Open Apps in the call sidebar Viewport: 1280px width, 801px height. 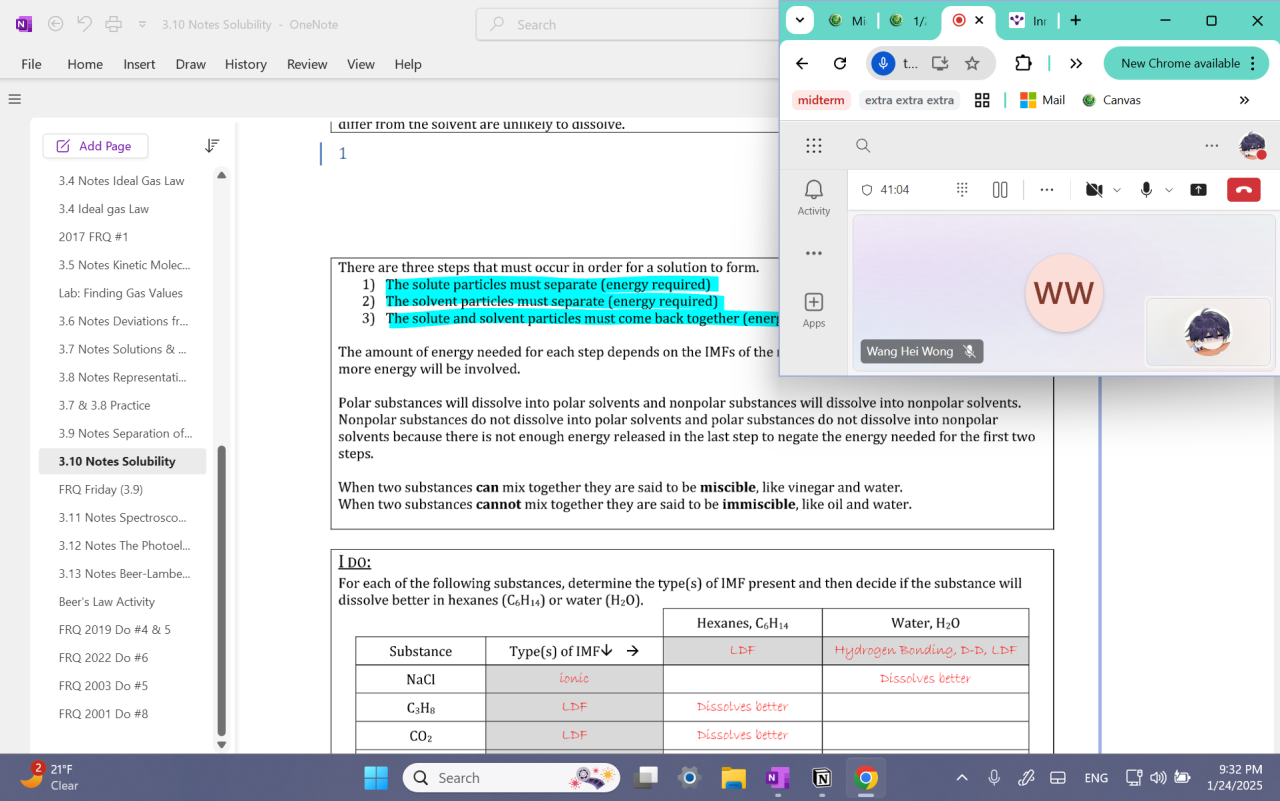click(x=814, y=309)
